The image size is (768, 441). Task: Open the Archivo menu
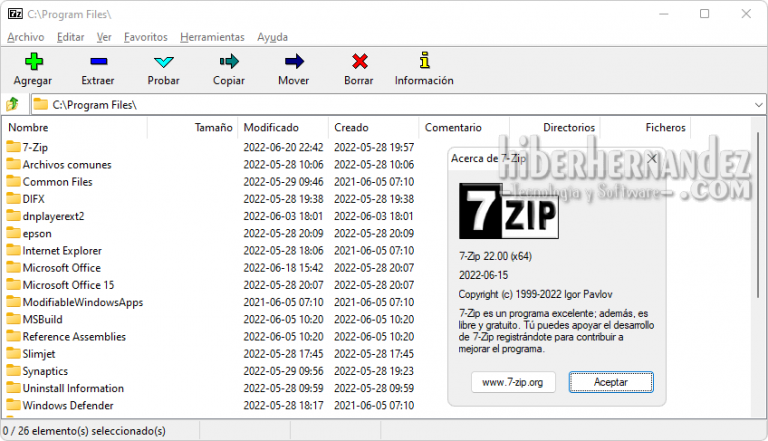click(x=25, y=37)
